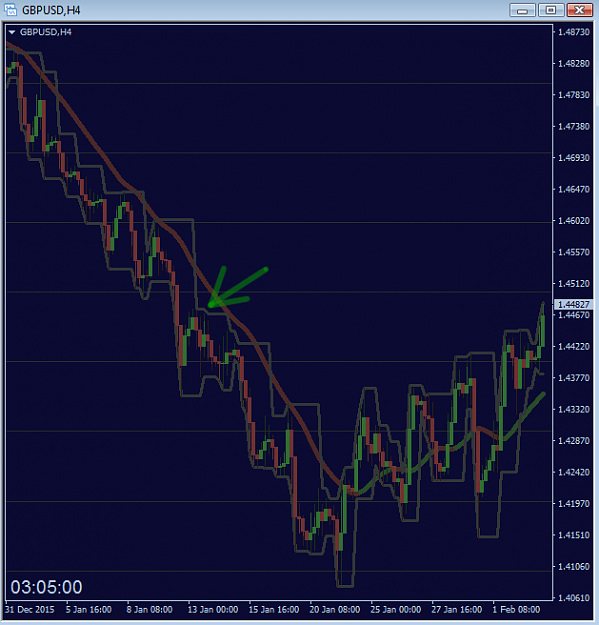Click price level 1.41970 on scale
This screenshot has height=625, width=599.
click(x=573, y=504)
